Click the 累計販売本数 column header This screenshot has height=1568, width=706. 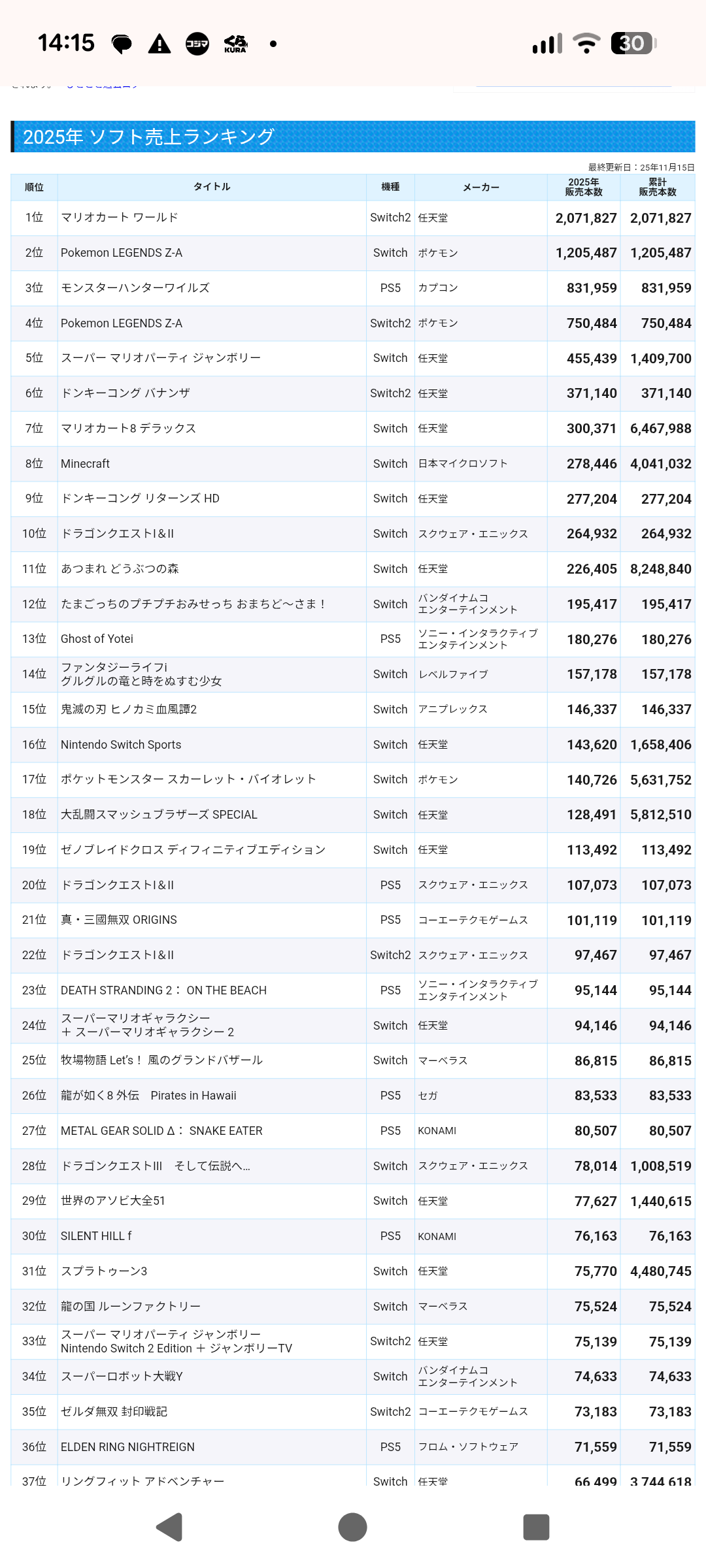point(658,187)
